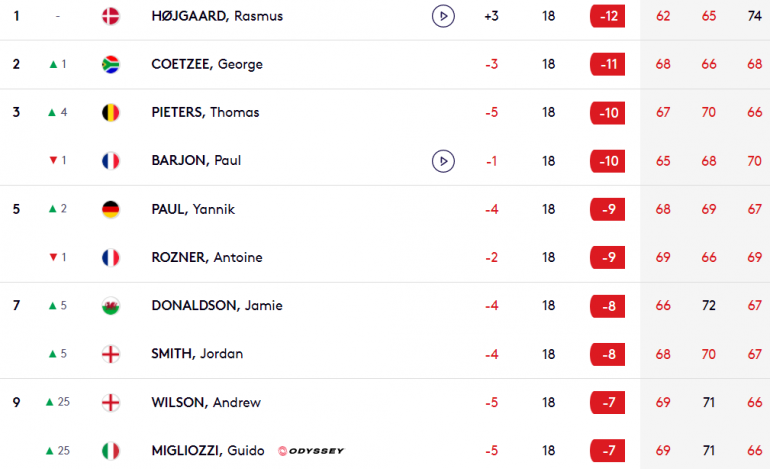Screen dimensions: 770x469
Task: Click the Belgium flag beside Pieters
Action: coord(110,112)
